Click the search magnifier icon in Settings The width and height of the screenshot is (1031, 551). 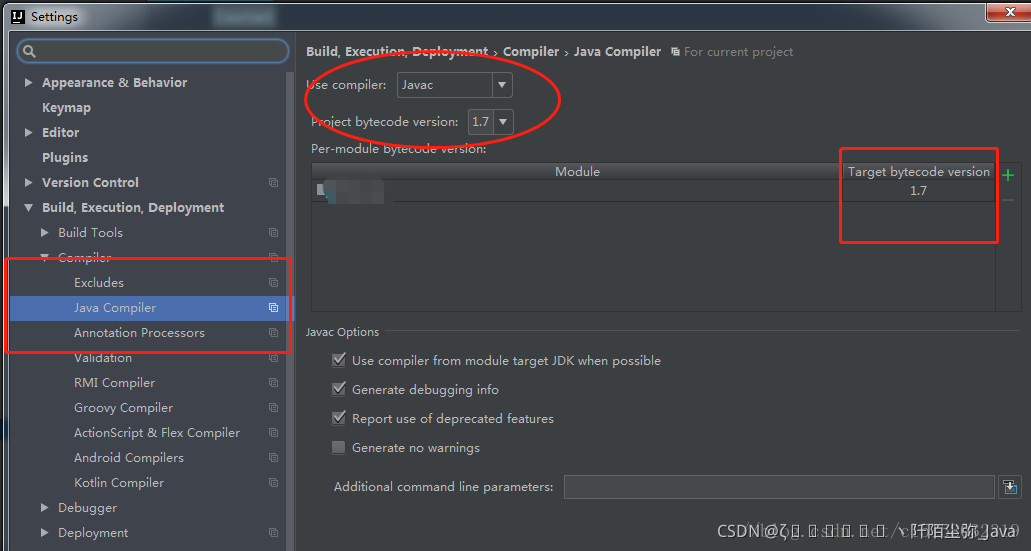[29, 51]
